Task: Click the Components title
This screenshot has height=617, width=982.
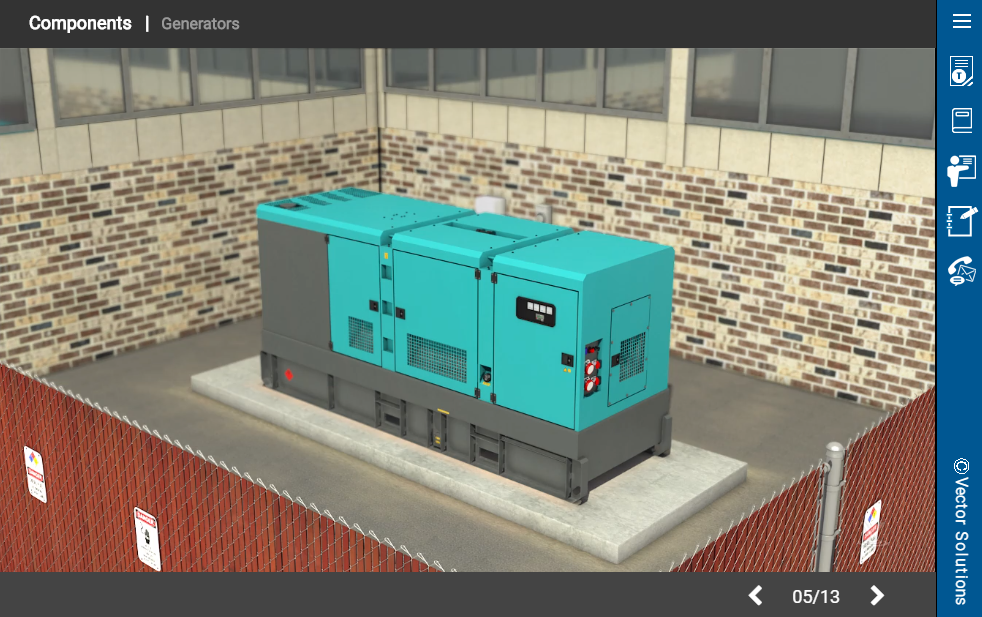Action: tap(80, 23)
